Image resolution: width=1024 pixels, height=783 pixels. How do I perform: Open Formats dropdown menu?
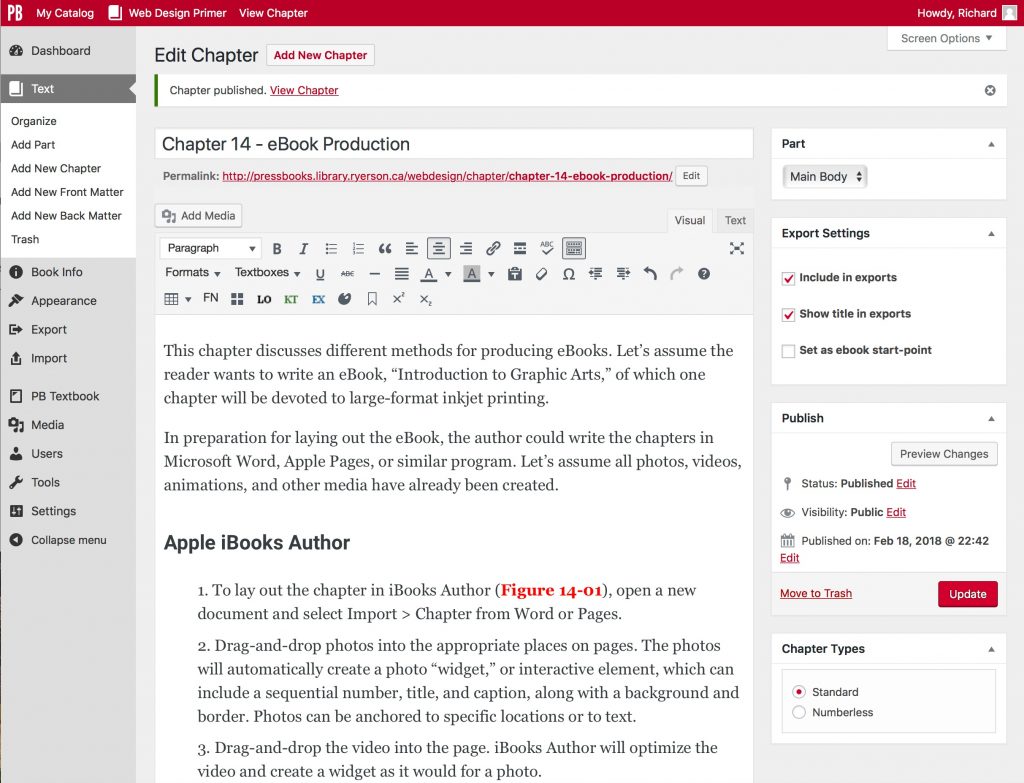click(193, 273)
